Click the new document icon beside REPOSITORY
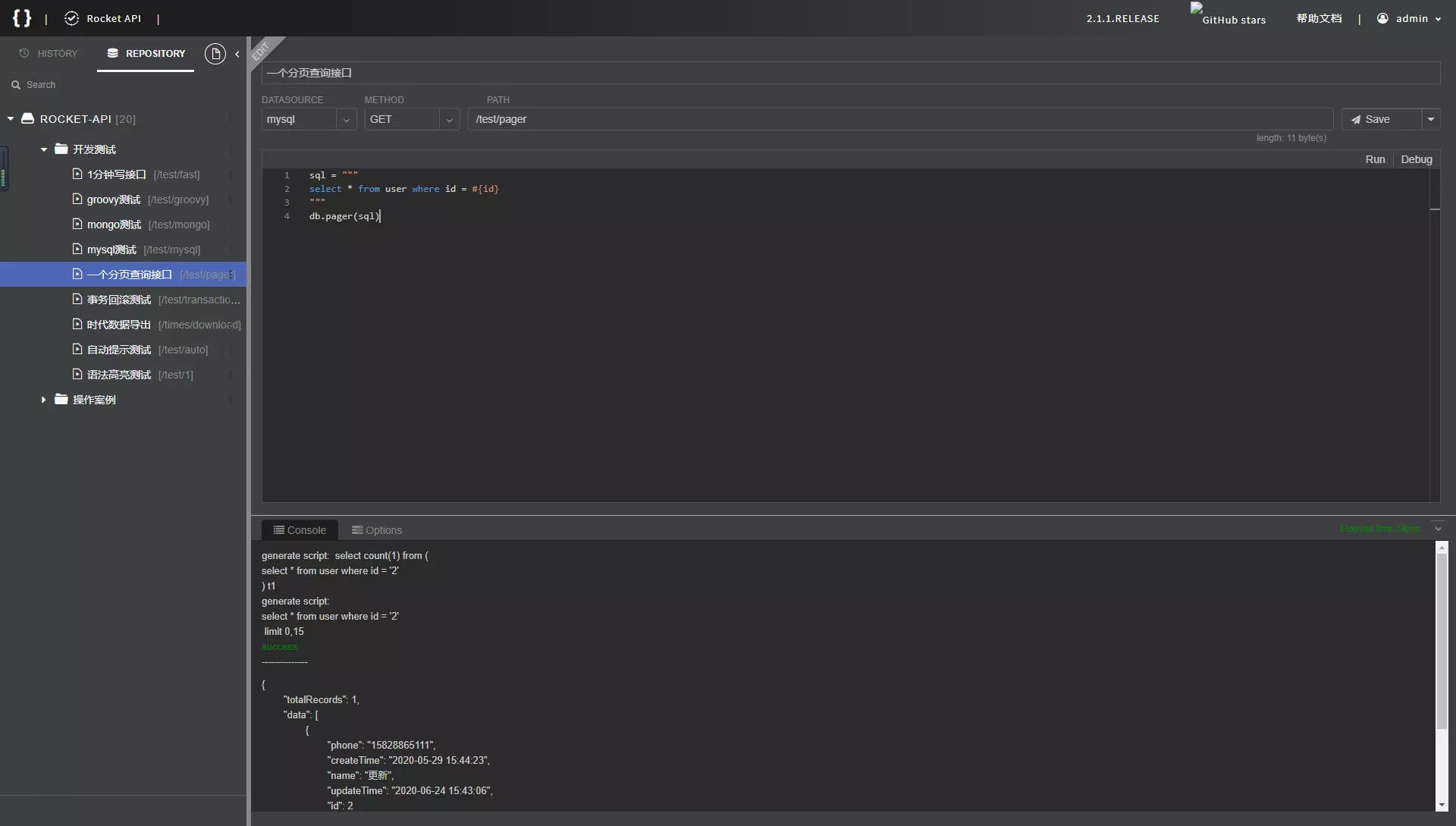Image resolution: width=1456 pixels, height=826 pixels. point(215,54)
